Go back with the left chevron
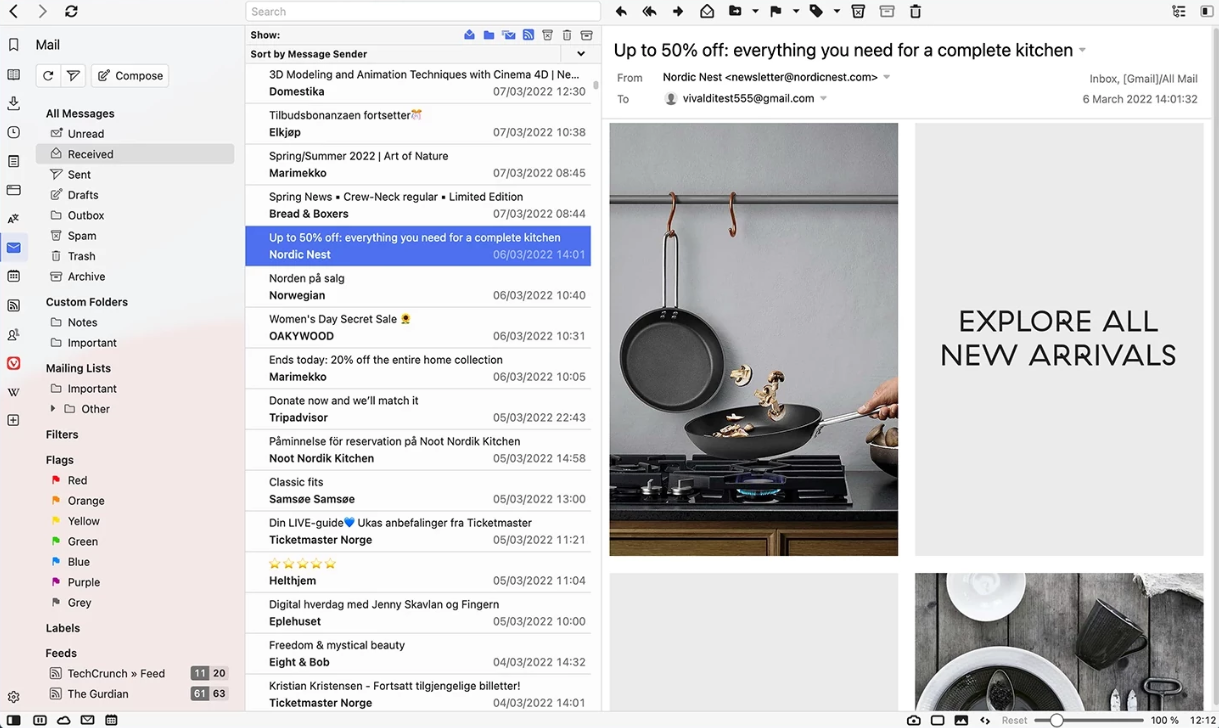The width and height of the screenshot is (1219, 728). point(14,11)
